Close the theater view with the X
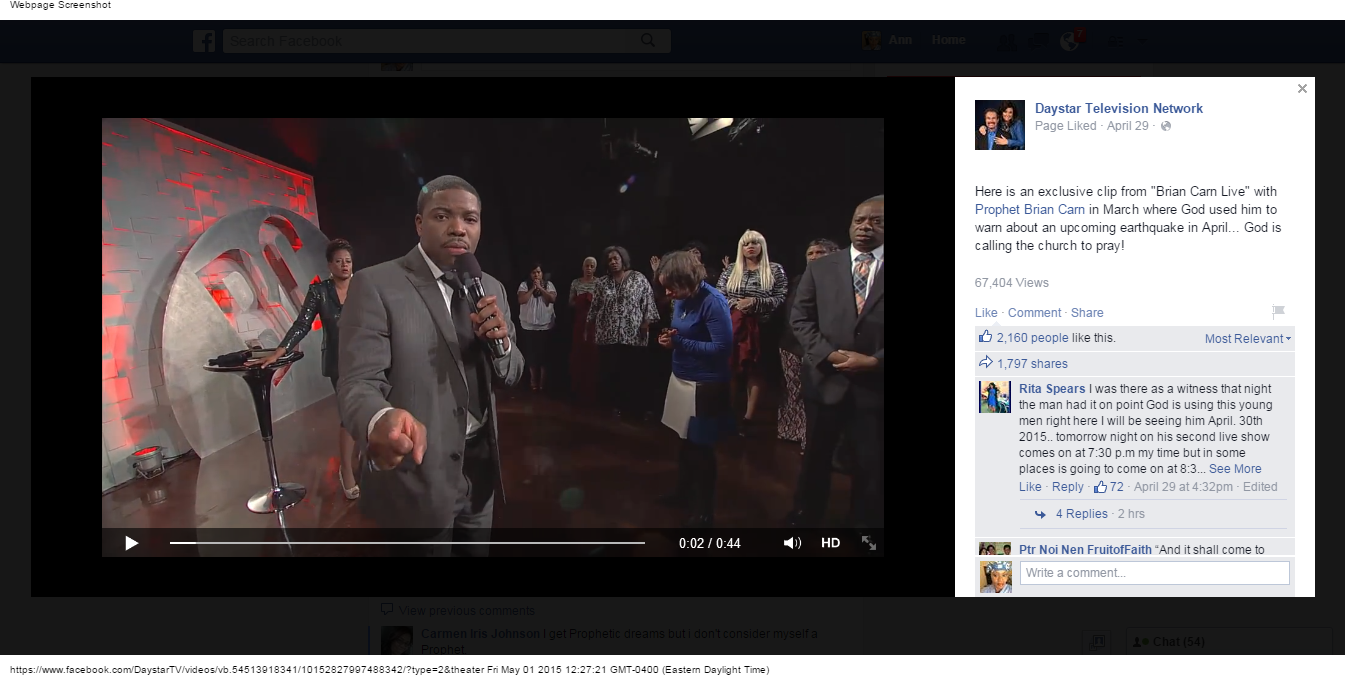1345x675 pixels. point(1302,89)
